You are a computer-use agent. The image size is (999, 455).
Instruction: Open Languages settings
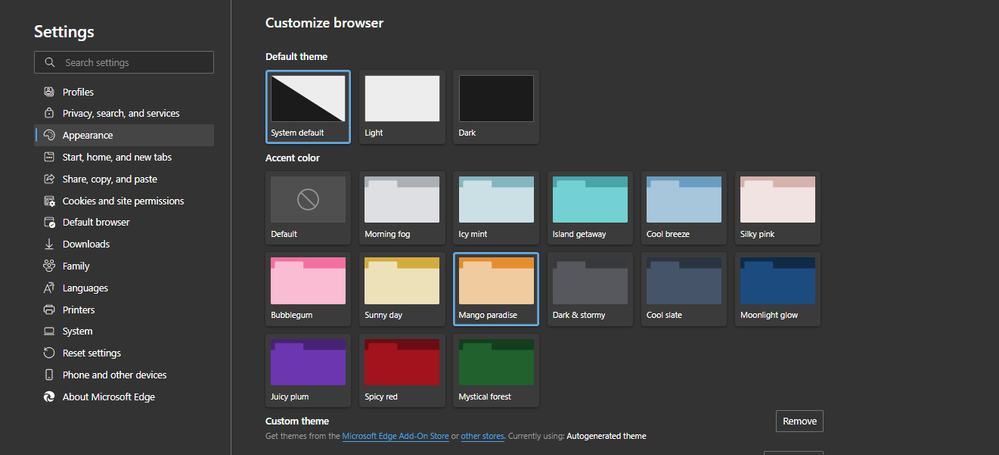coord(124,288)
